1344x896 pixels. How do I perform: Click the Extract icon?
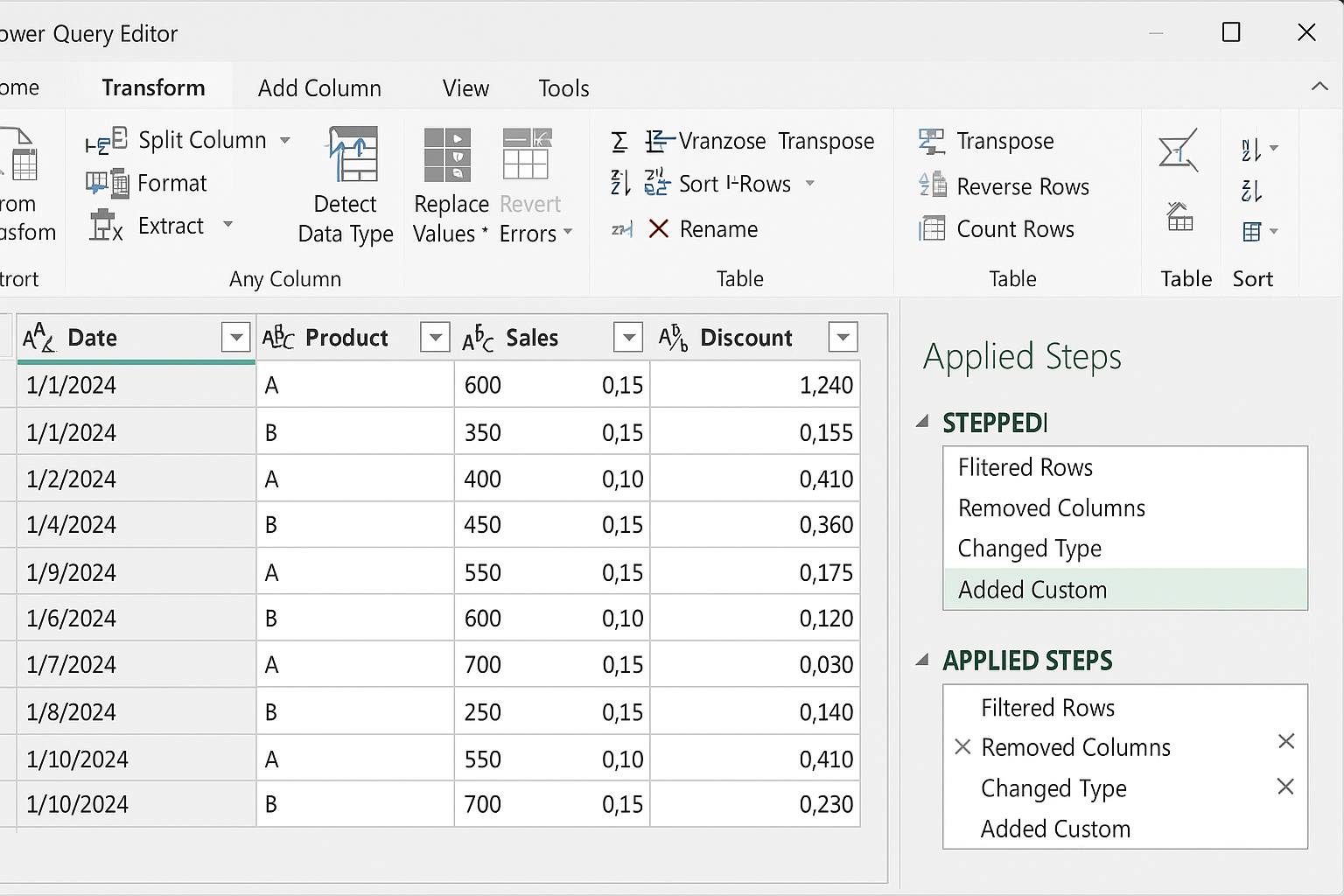pyautogui.click(x=106, y=226)
